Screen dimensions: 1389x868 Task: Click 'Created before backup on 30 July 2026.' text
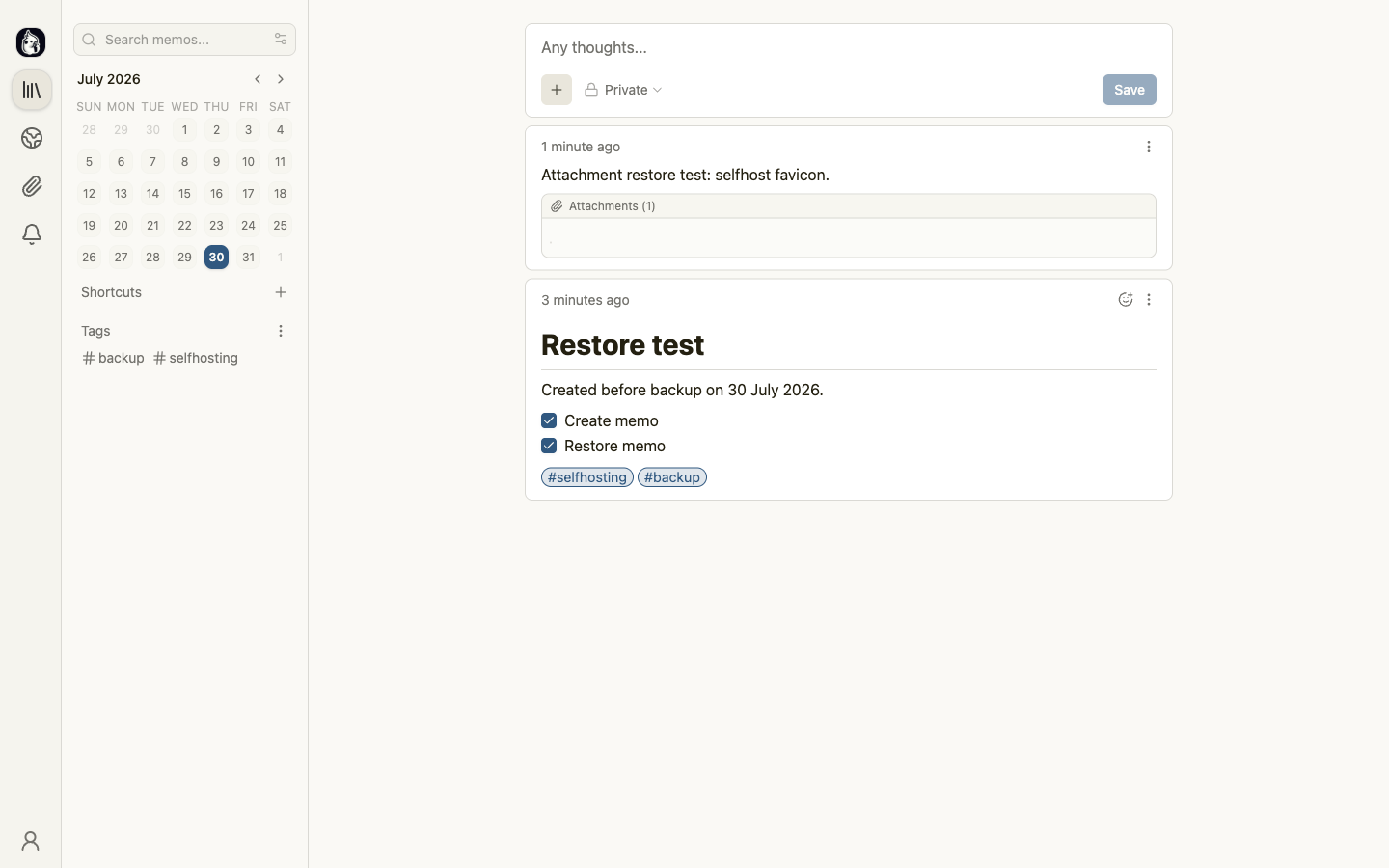(x=682, y=390)
